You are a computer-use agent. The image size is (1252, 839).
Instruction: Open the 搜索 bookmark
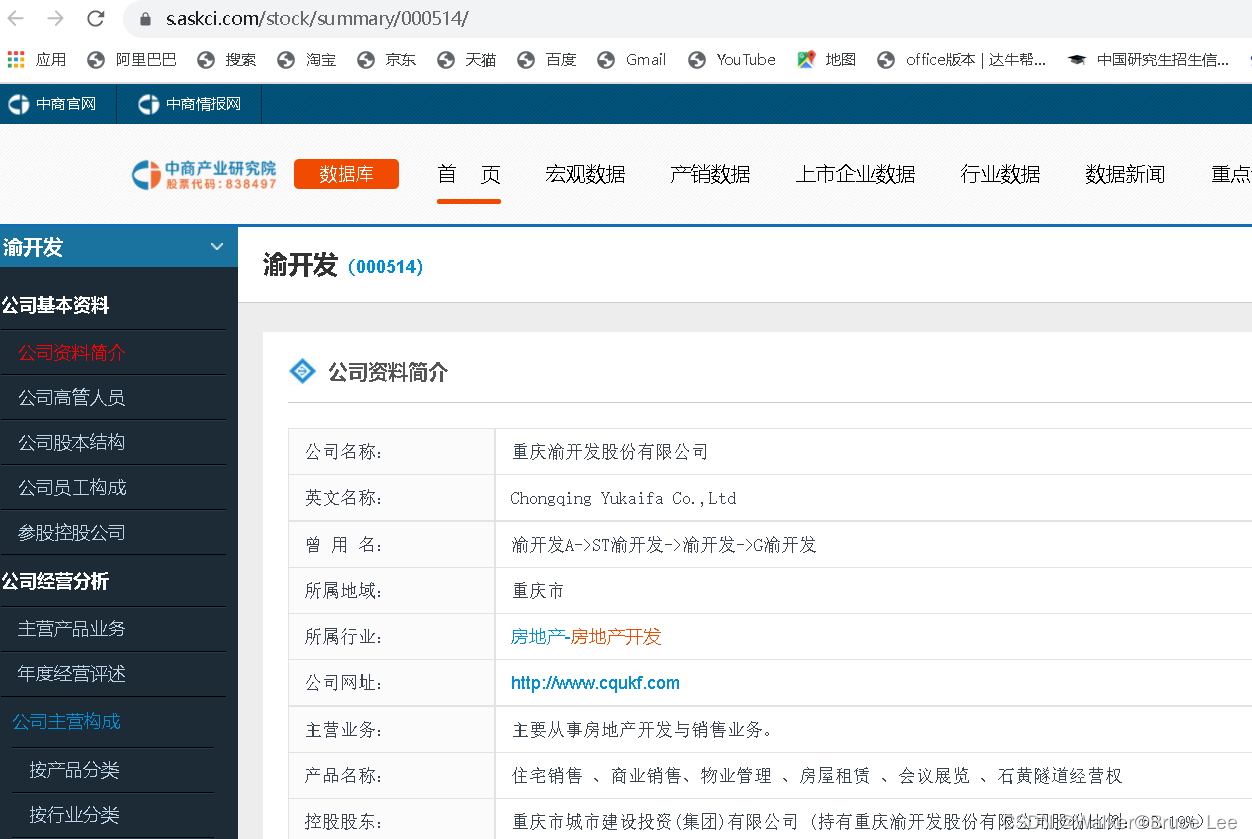227,60
